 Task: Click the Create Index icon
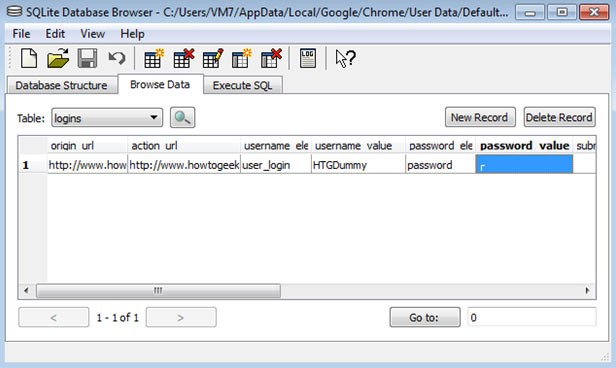[242, 59]
